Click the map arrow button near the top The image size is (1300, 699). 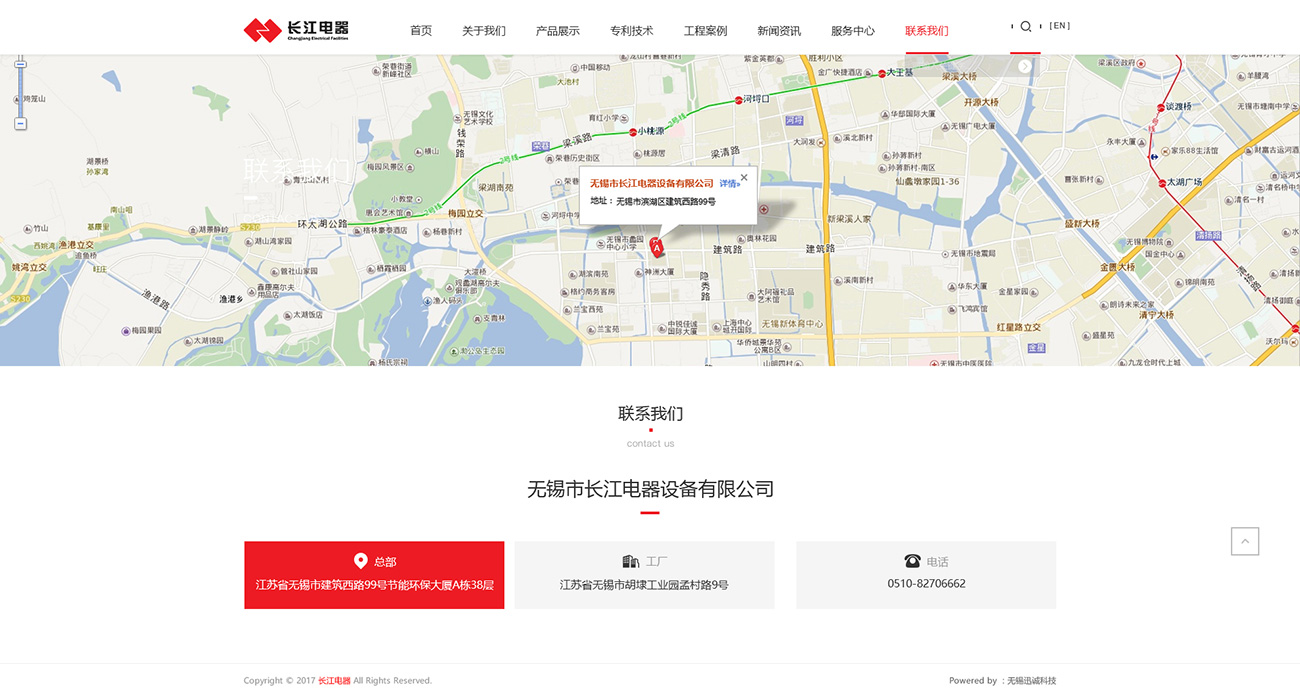[x=1025, y=66]
